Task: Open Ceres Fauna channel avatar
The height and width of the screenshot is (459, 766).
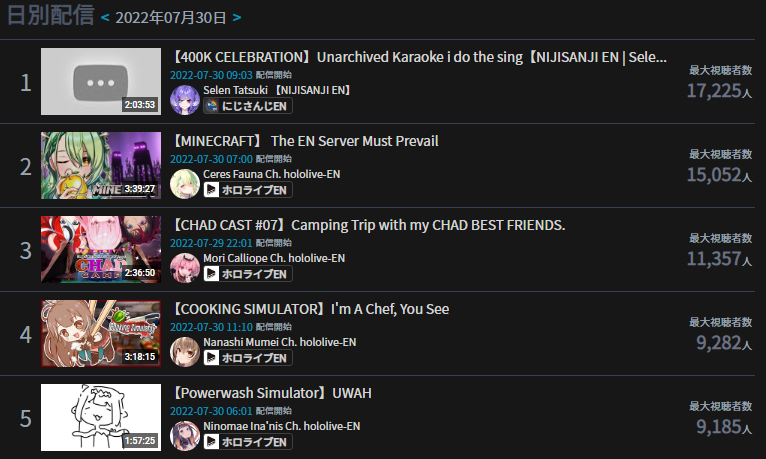Action: pyautogui.click(x=185, y=184)
